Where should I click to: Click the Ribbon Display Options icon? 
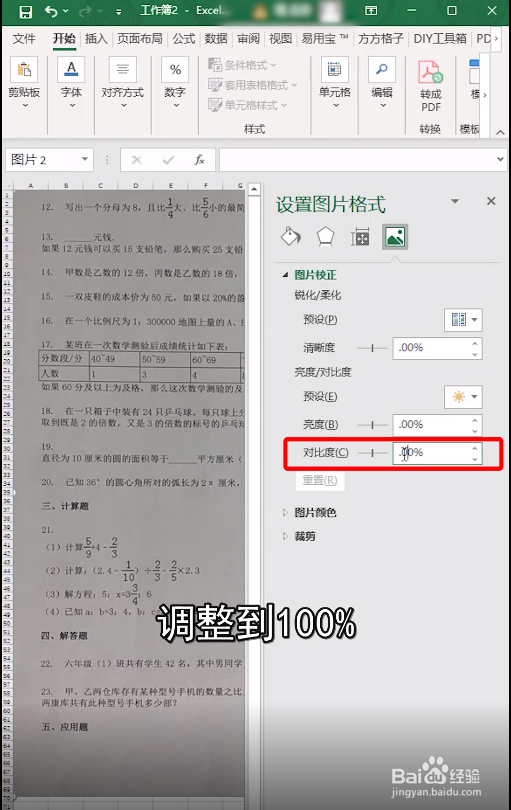pos(371,10)
